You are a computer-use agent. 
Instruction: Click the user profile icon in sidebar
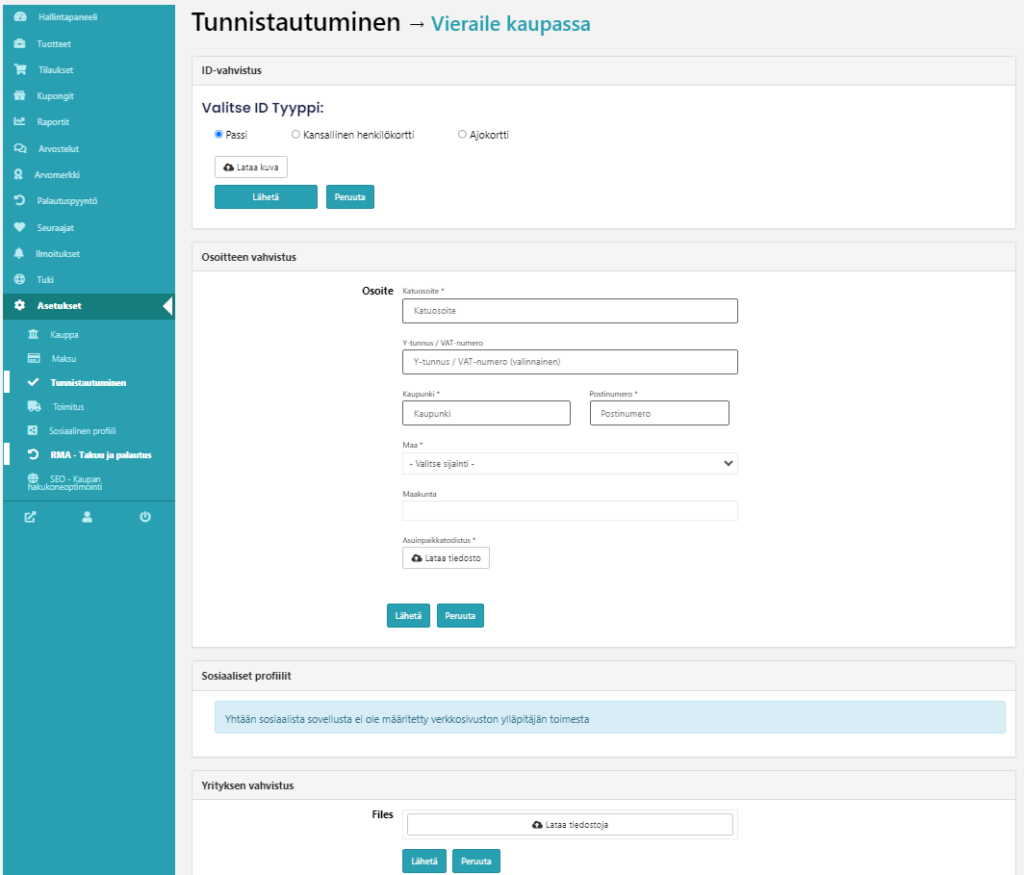coord(88,517)
